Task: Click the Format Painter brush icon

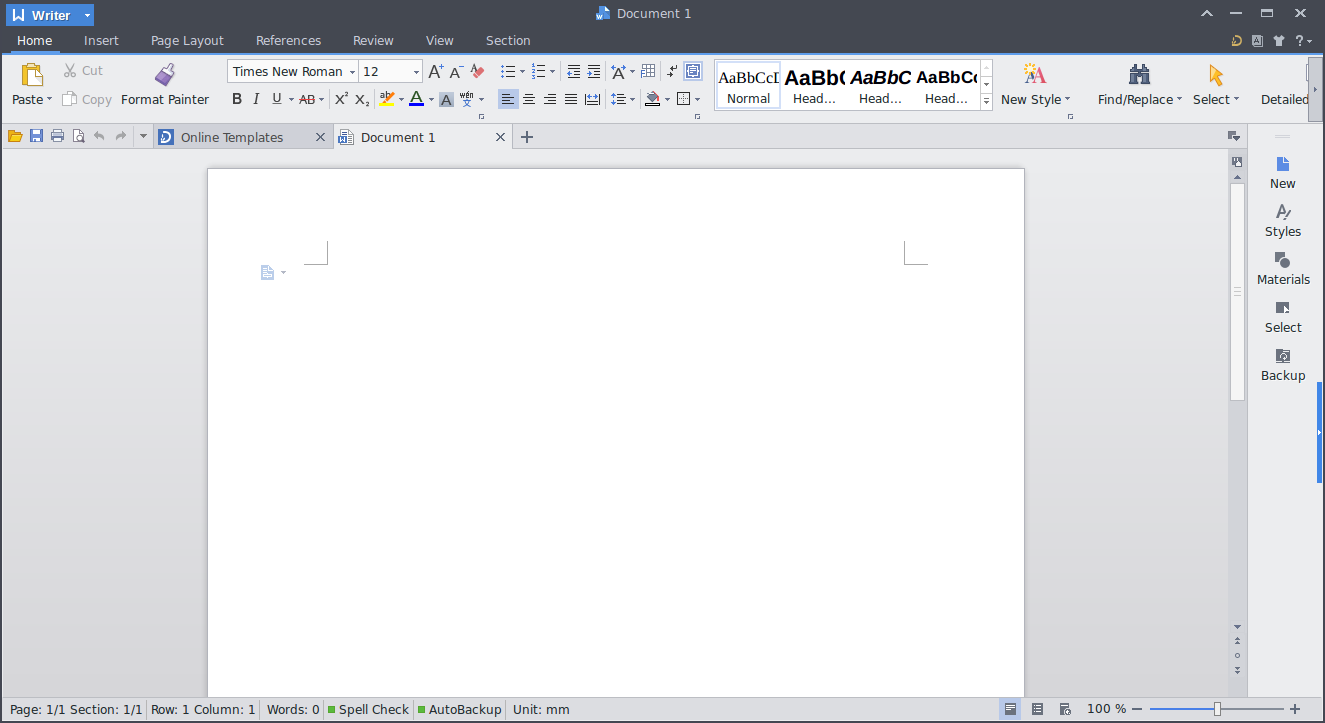Action: [165, 75]
